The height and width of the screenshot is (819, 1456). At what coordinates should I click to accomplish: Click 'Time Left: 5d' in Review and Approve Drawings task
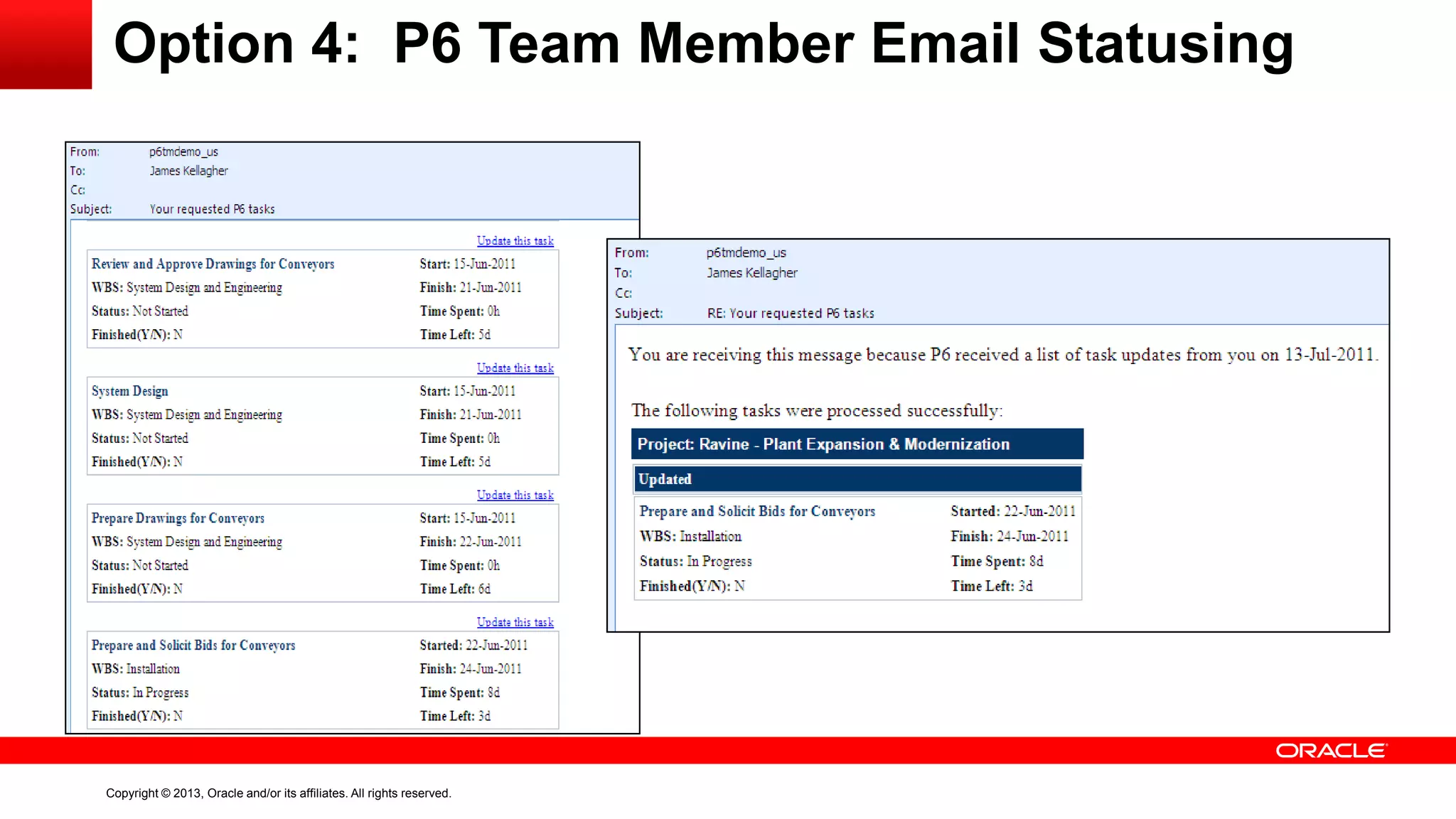pyautogui.click(x=455, y=335)
